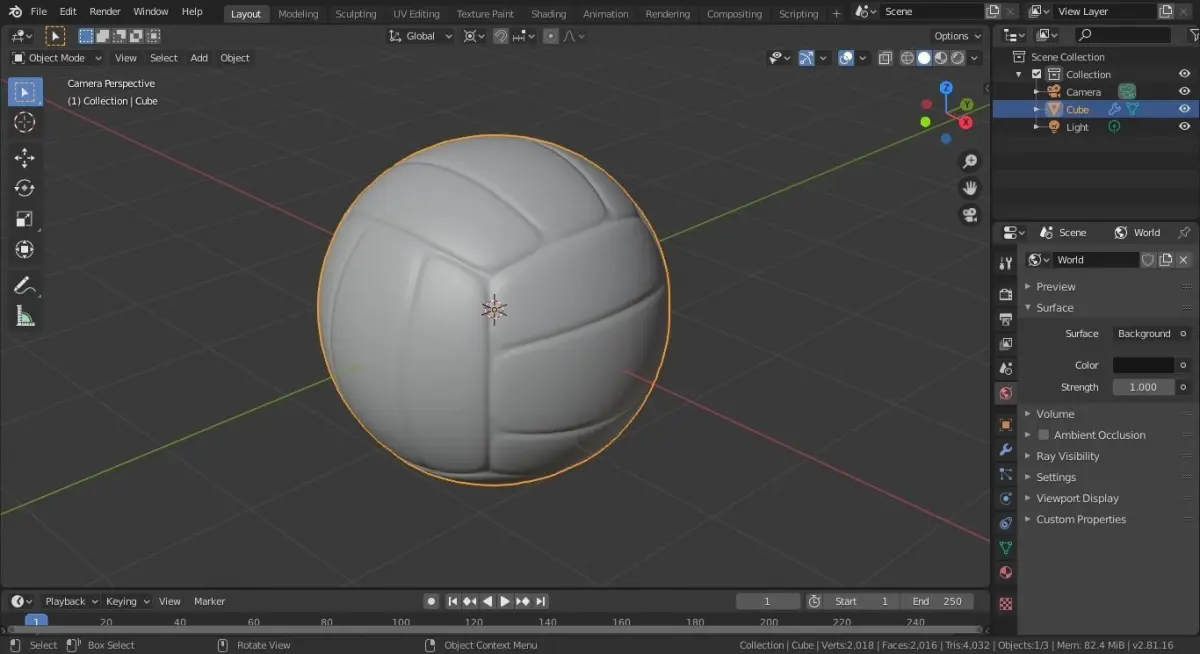Click the zoom view magnifier icon
Image resolution: width=1200 pixels, height=654 pixels.
coord(969,161)
